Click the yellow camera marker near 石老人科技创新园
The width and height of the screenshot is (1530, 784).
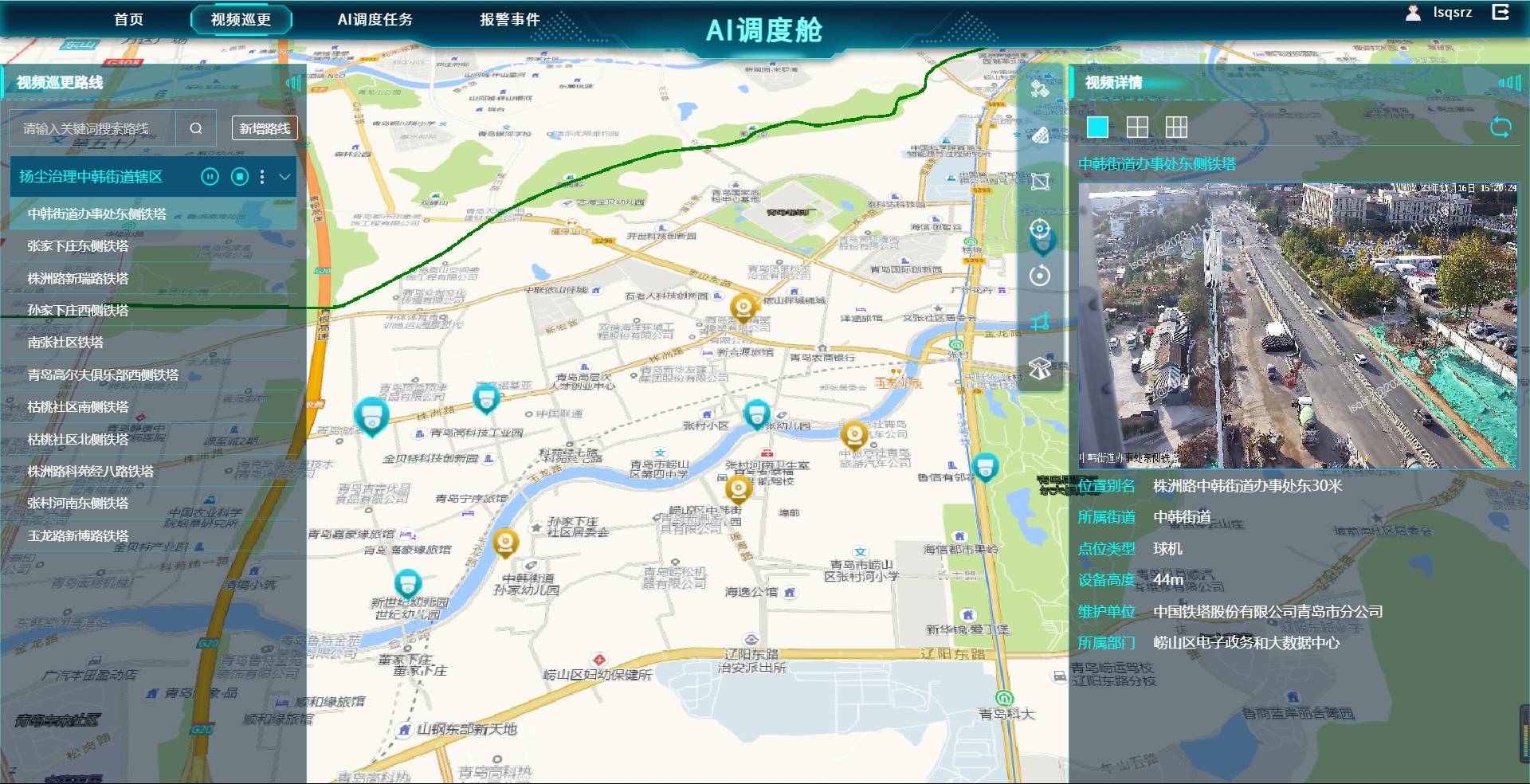(x=743, y=307)
